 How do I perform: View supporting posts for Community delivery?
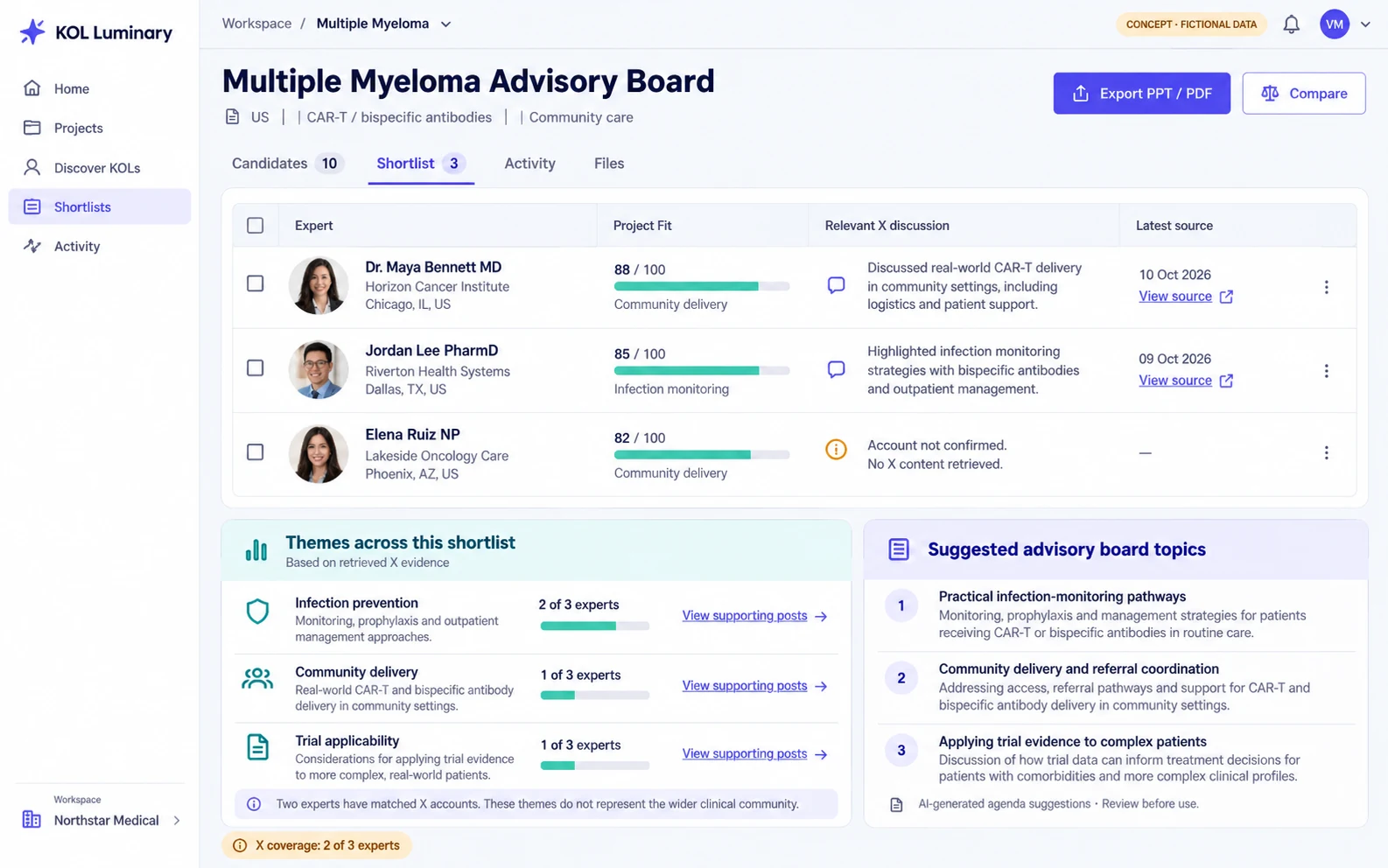754,686
